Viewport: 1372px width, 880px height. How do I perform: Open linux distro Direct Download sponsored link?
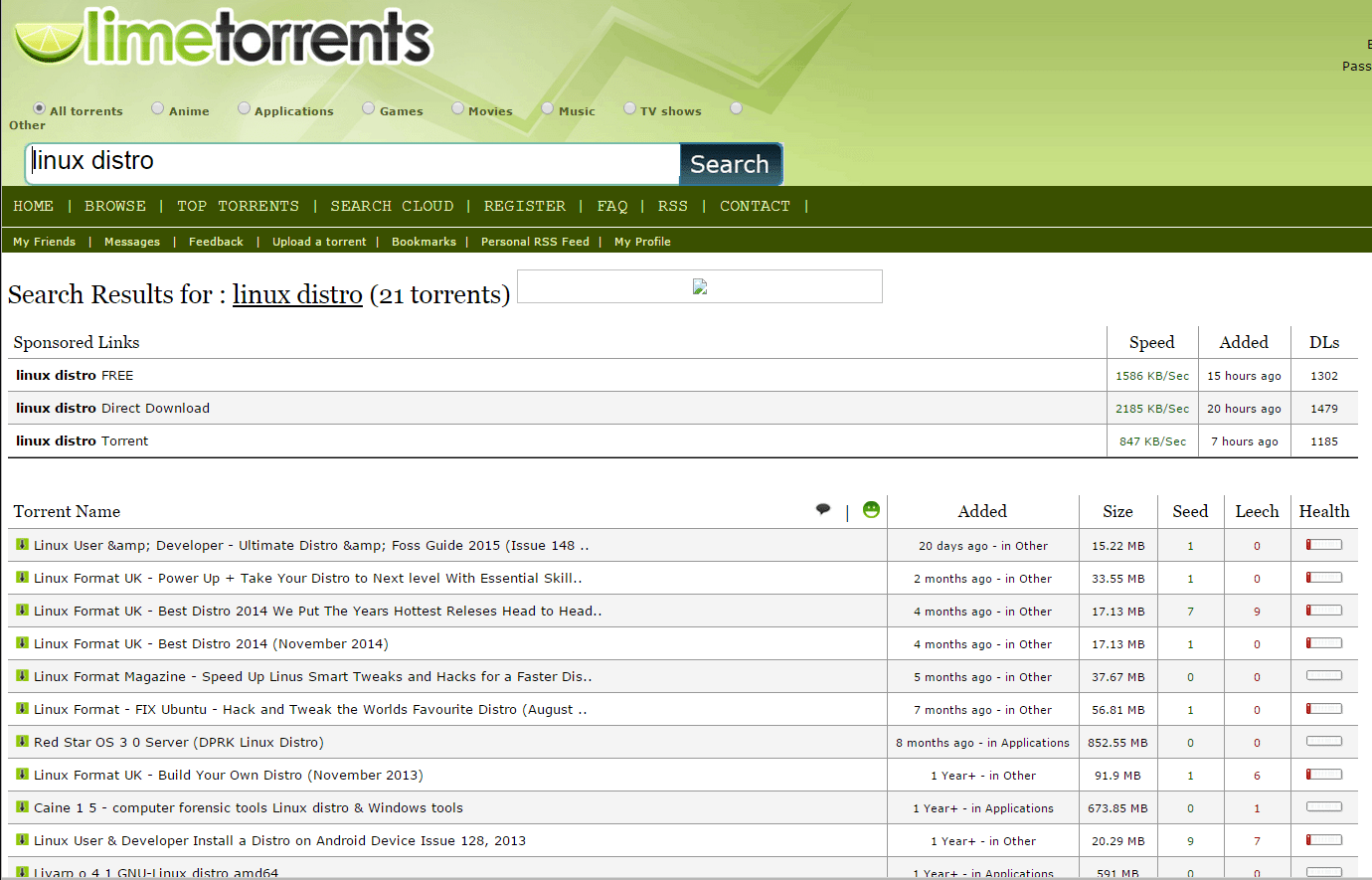click(x=112, y=408)
